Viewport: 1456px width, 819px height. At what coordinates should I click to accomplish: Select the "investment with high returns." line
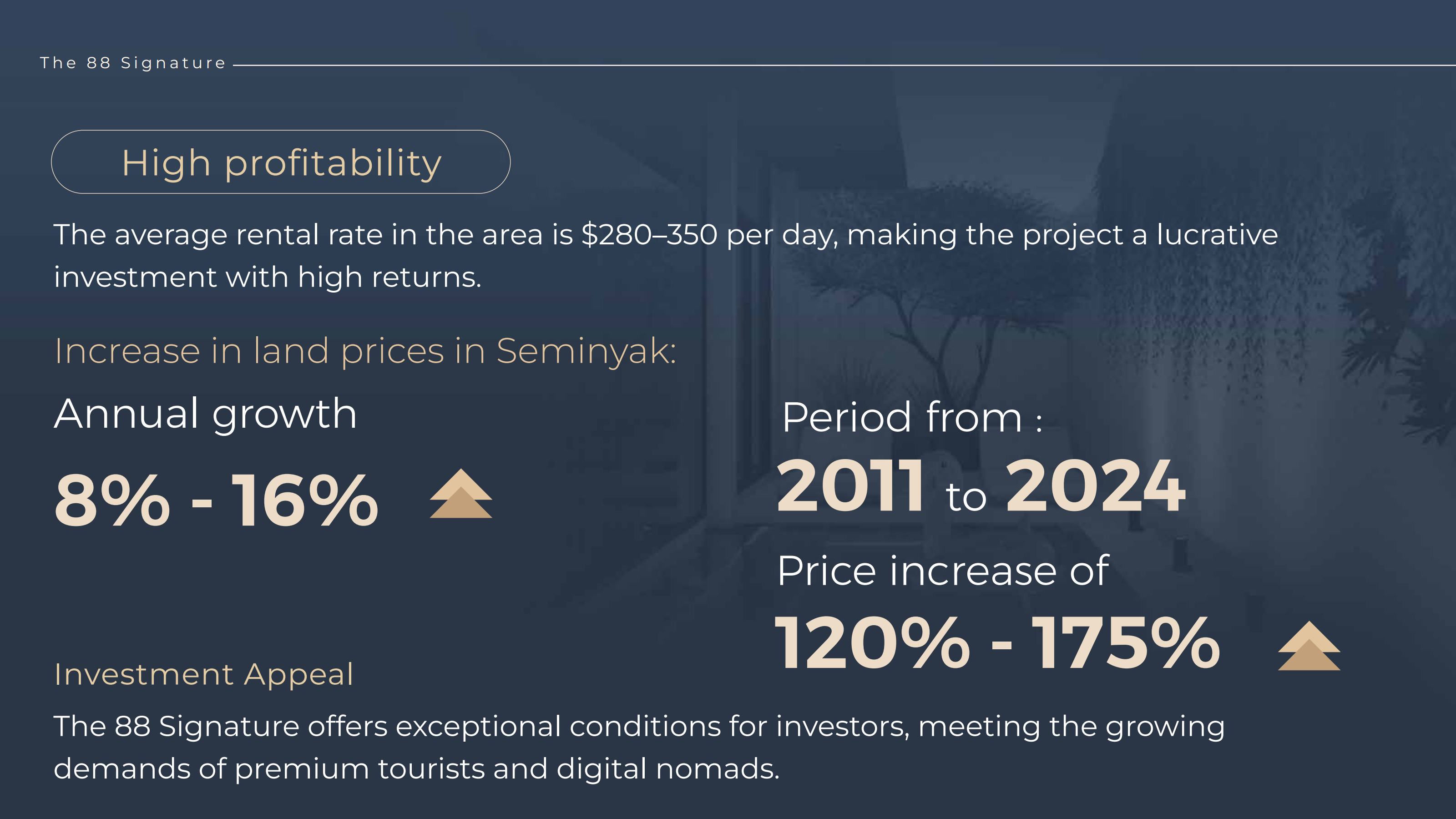268,277
